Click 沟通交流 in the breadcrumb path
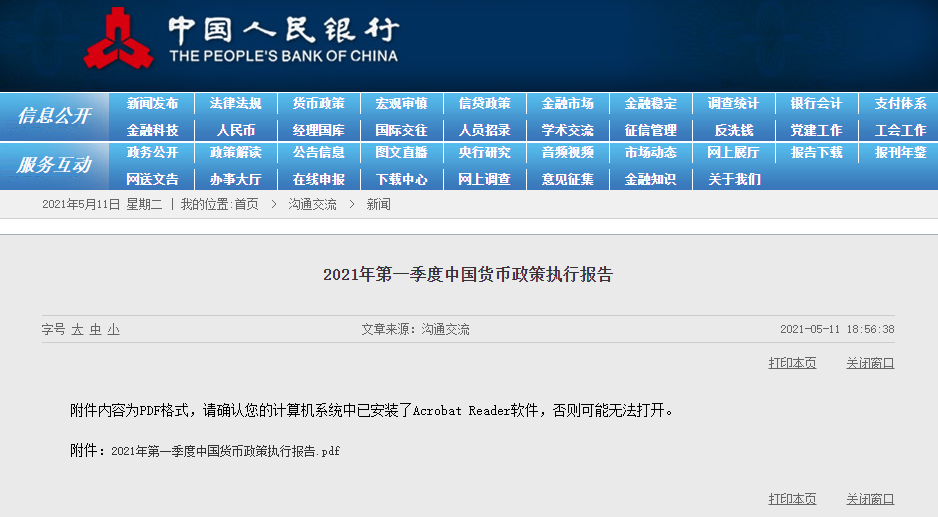 click(312, 204)
